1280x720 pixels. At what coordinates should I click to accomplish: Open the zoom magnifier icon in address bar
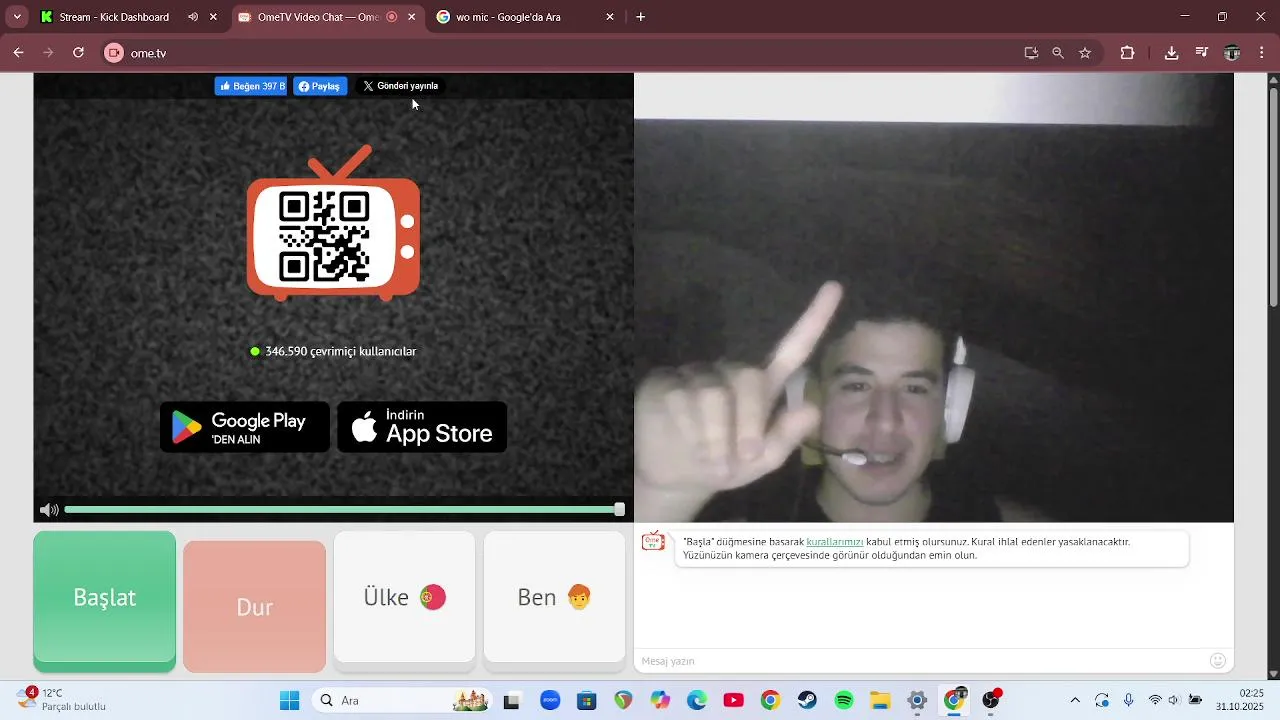pos(1058,53)
